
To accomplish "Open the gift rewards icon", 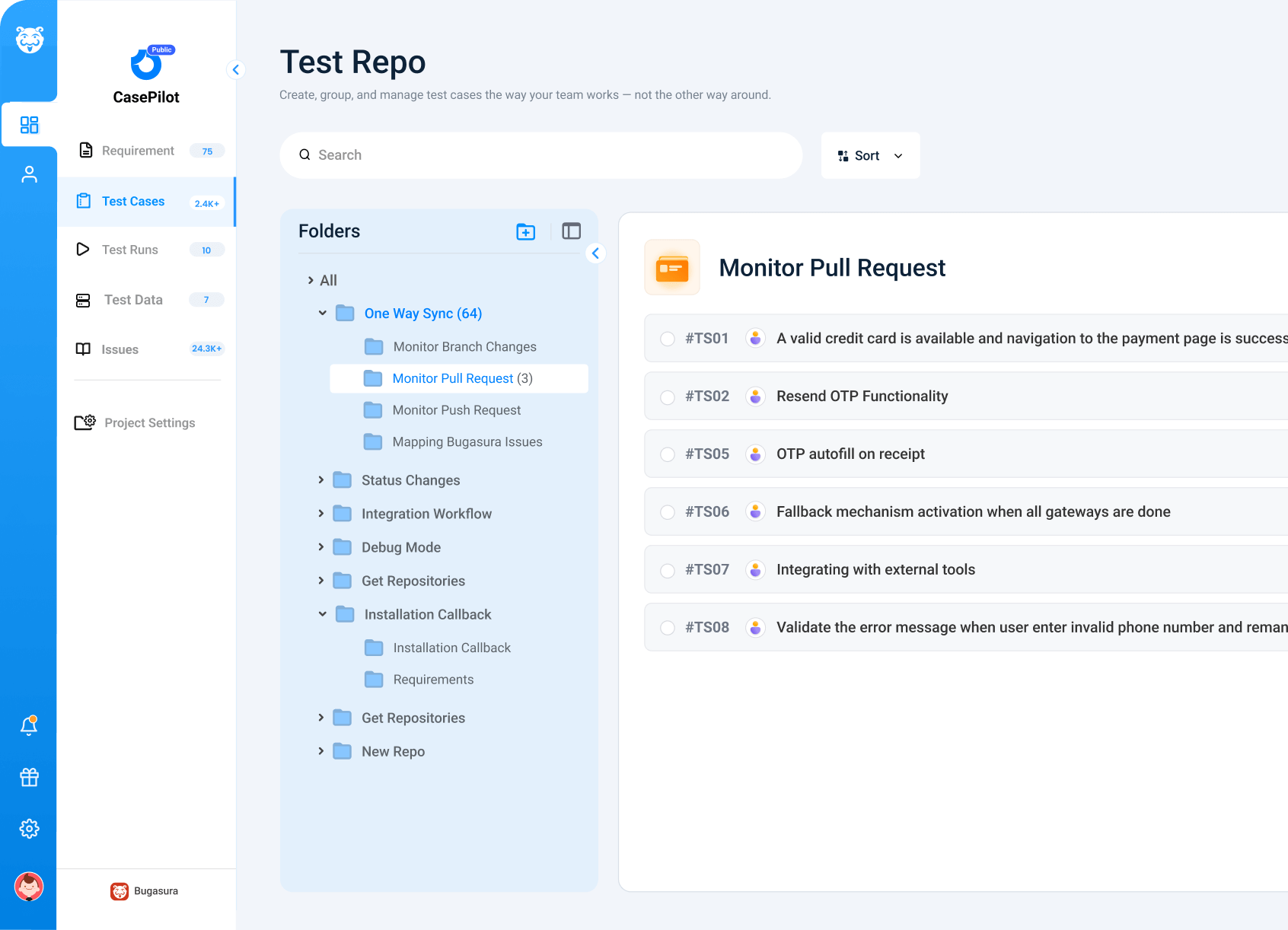I will [x=29, y=777].
